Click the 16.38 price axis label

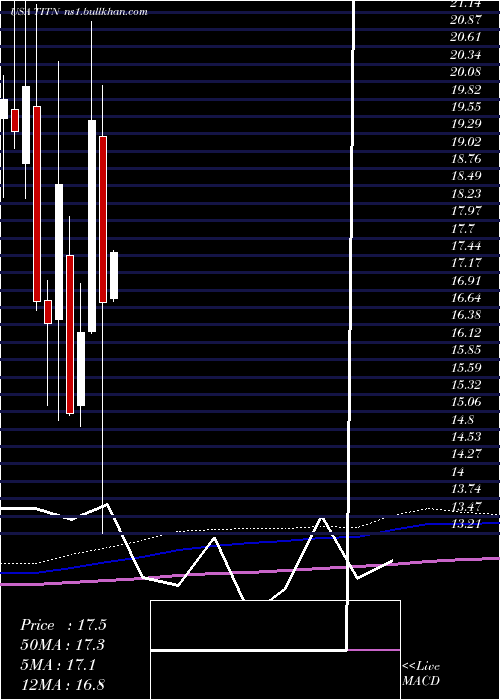[x=466, y=315]
